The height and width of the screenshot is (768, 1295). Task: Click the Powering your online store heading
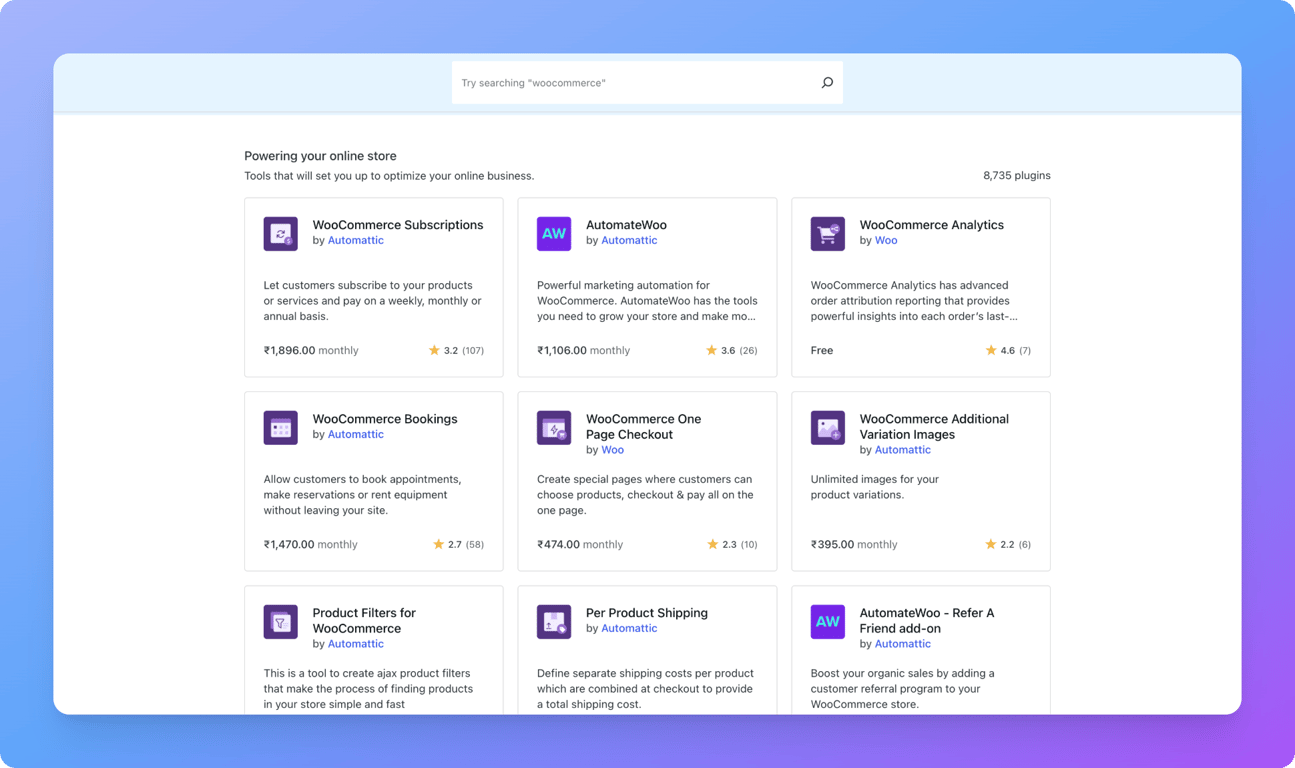pyautogui.click(x=320, y=156)
